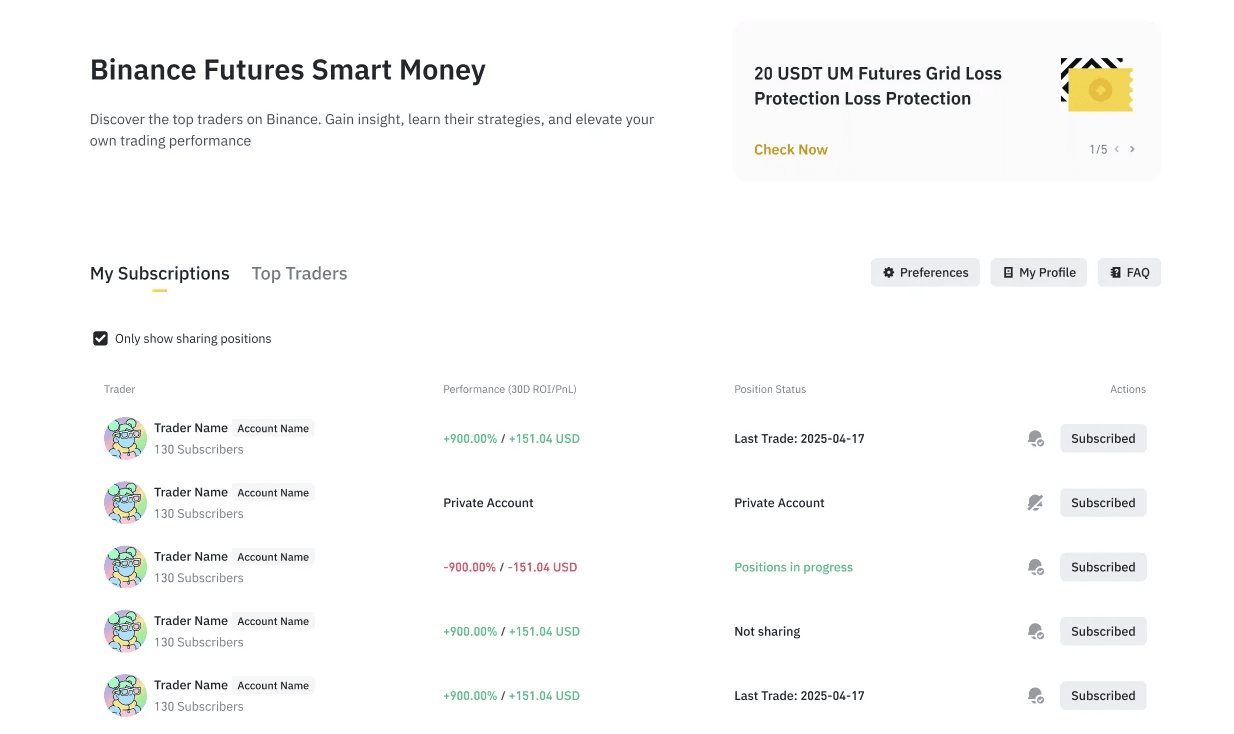1234x734 pixels.
Task: Click the 1/5 banner page counter
Action: 1098,149
